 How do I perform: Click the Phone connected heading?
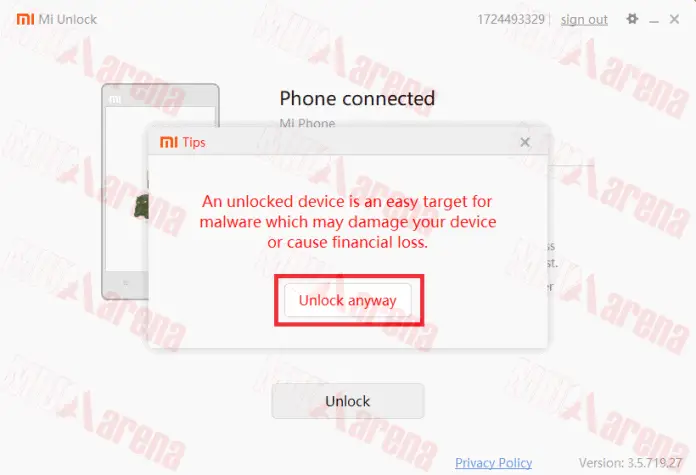click(x=357, y=98)
